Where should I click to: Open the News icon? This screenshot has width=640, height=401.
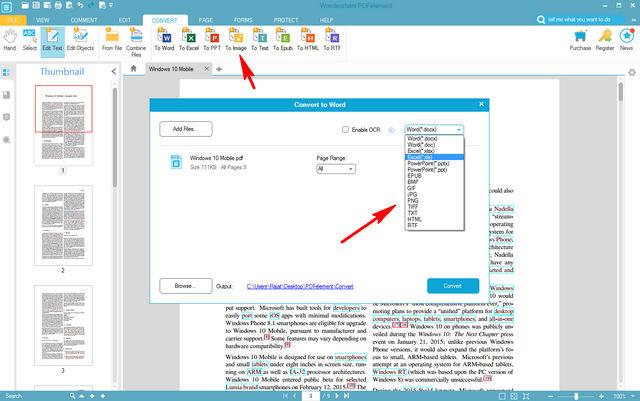point(626,40)
